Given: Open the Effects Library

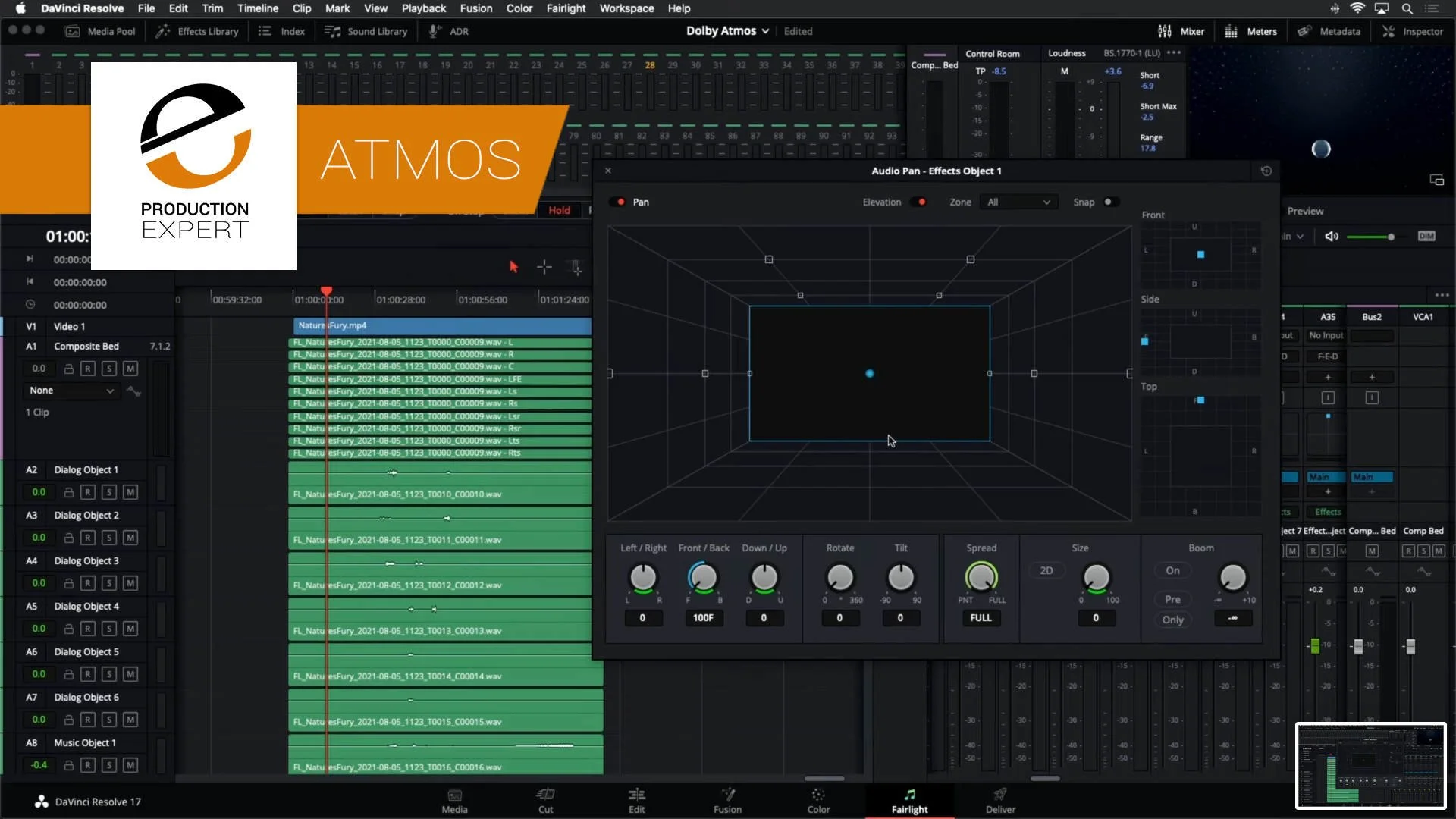Looking at the screenshot, I should click(196, 31).
